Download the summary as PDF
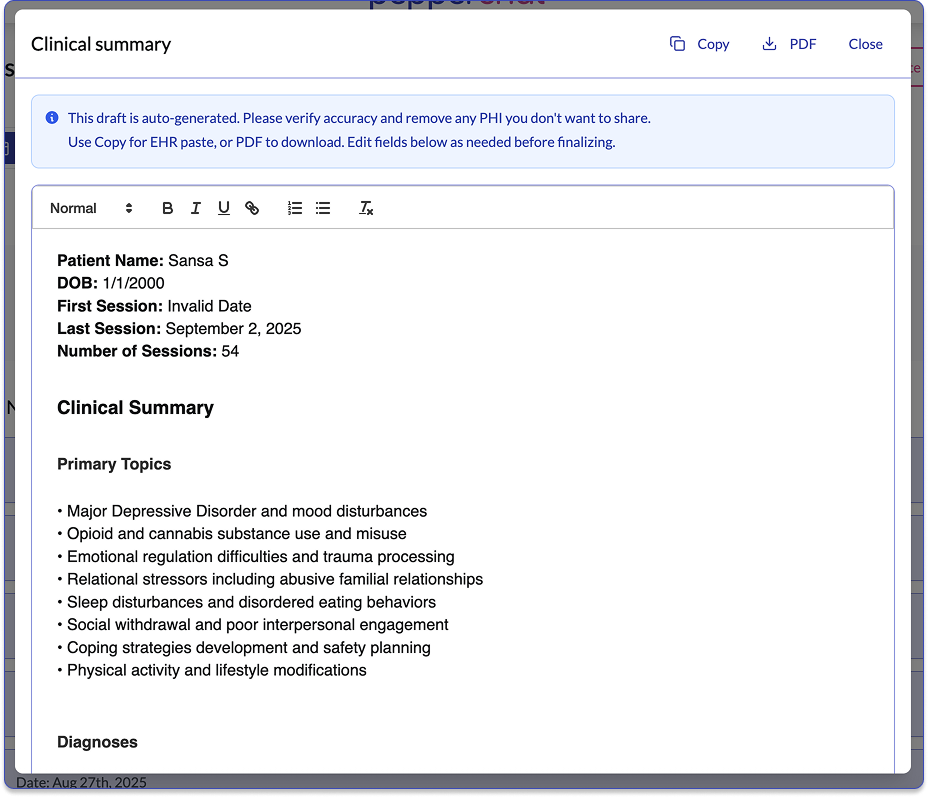Viewport: 928px width, 797px height. click(790, 44)
